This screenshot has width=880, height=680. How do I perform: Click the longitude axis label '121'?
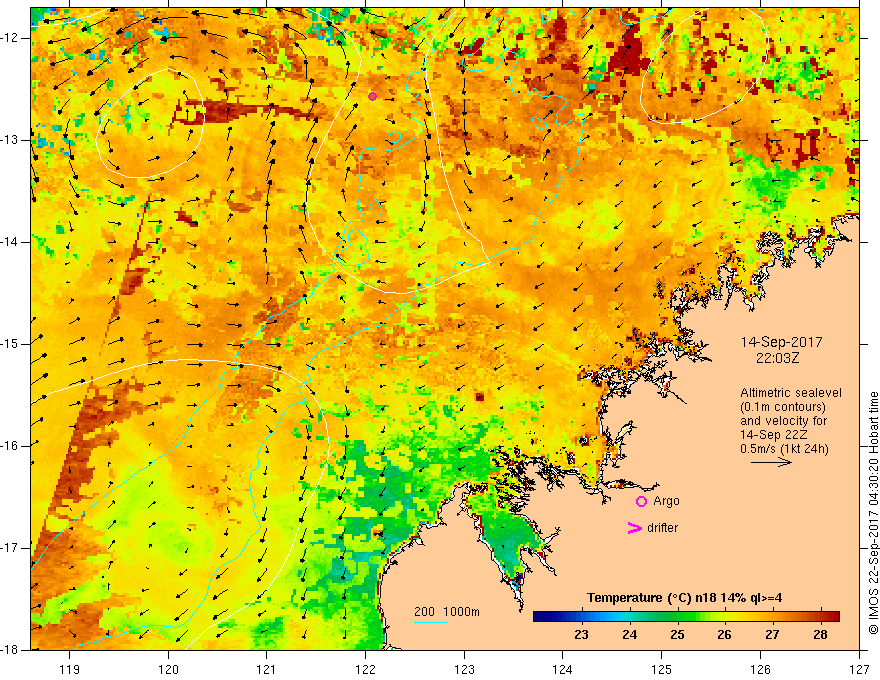coord(267,669)
